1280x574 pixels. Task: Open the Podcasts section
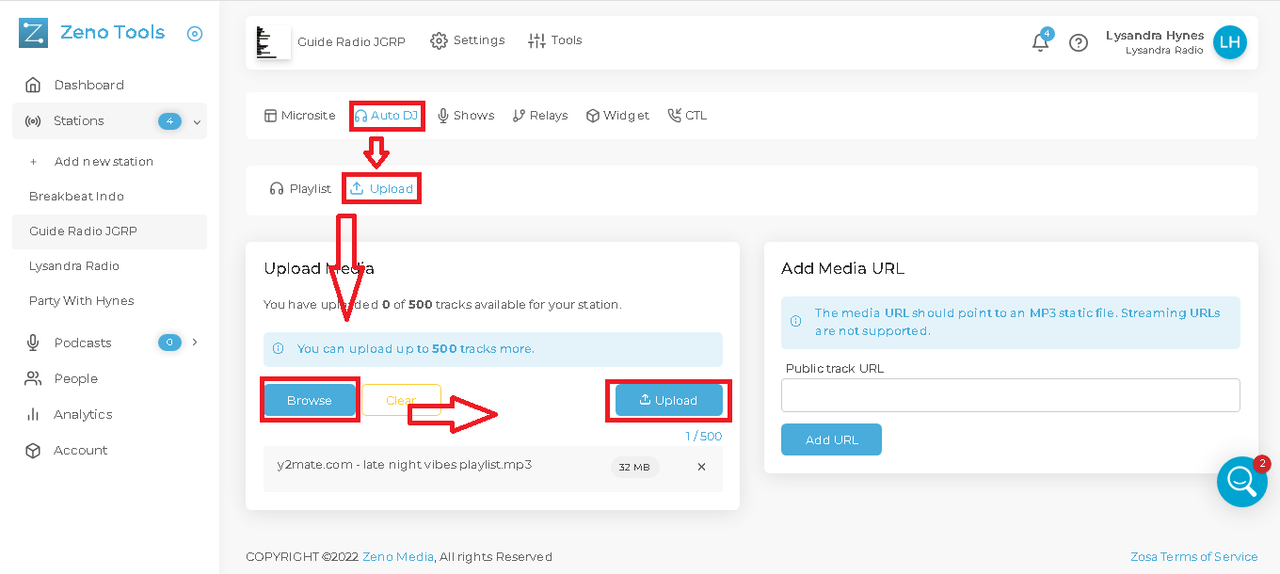click(x=83, y=343)
